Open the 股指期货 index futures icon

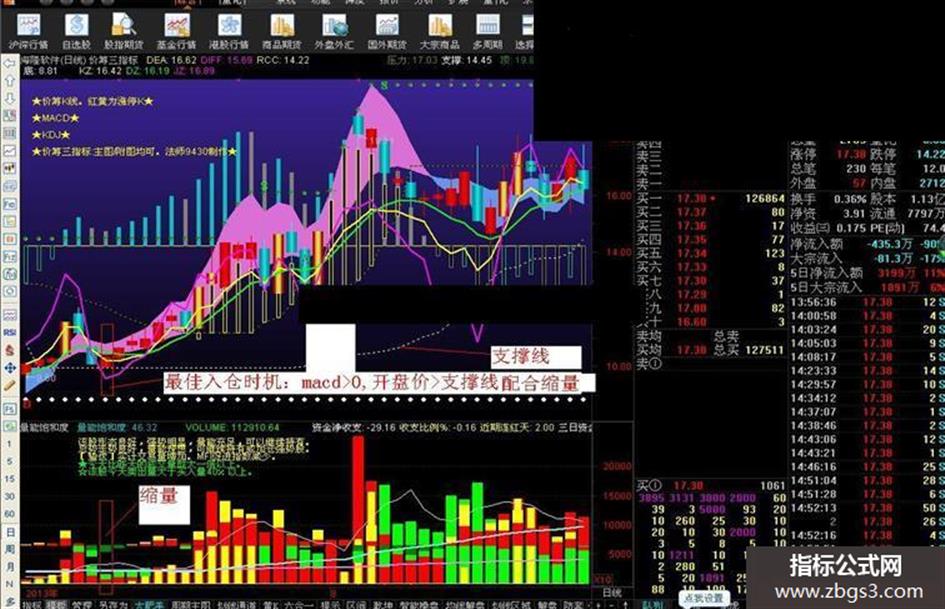(x=124, y=31)
